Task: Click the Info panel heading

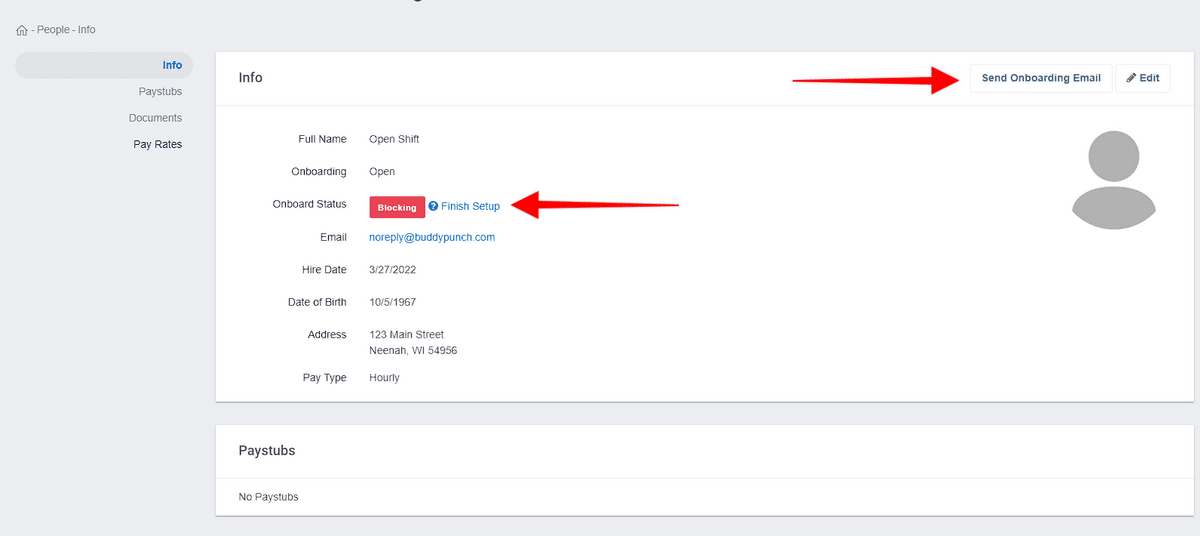Action: coord(250,77)
